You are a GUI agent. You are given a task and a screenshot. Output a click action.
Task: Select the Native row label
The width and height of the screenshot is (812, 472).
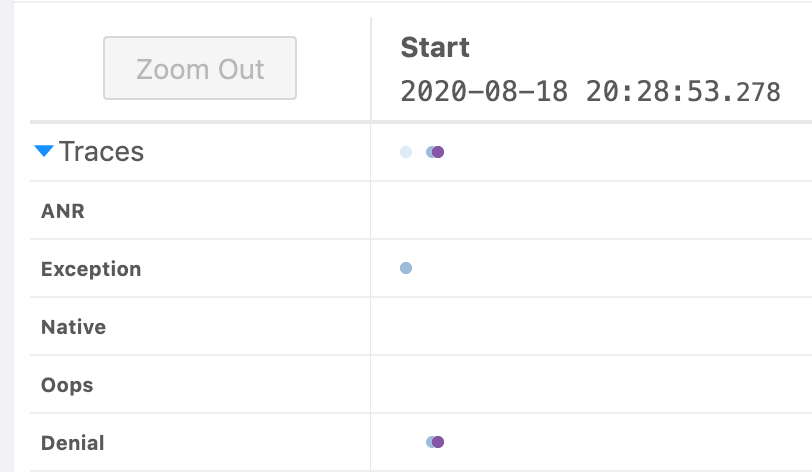73,327
